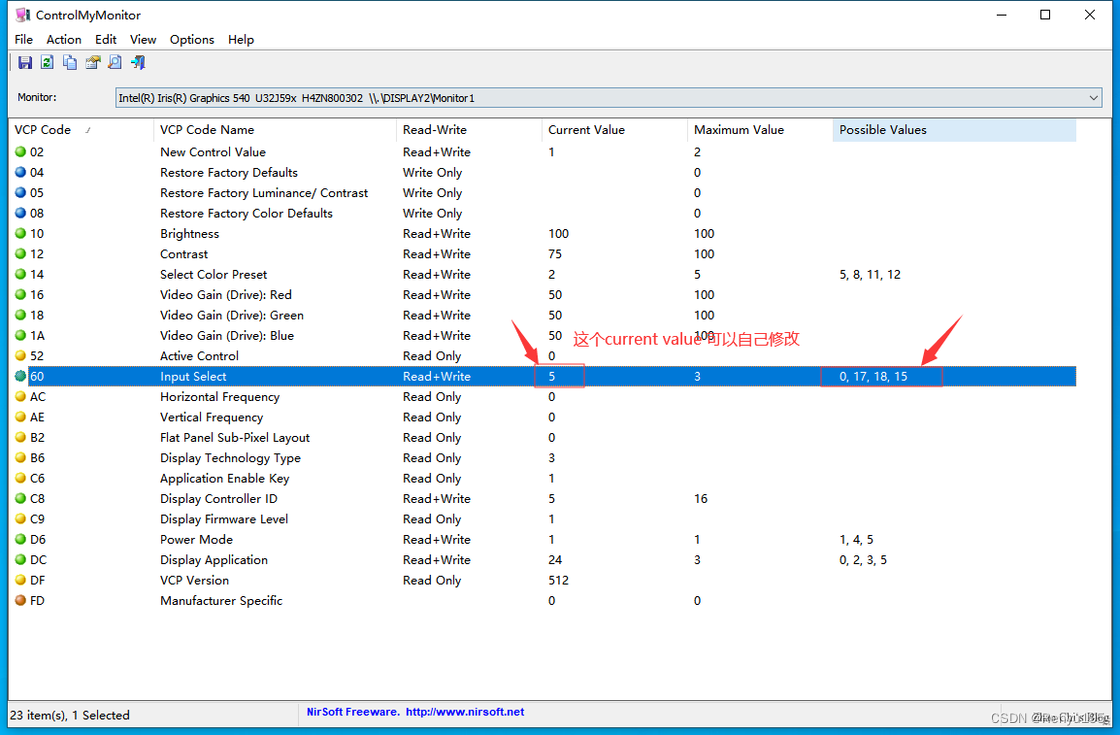
Task: Open the nirsoft.net link in status bar
Action: pos(465,711)
